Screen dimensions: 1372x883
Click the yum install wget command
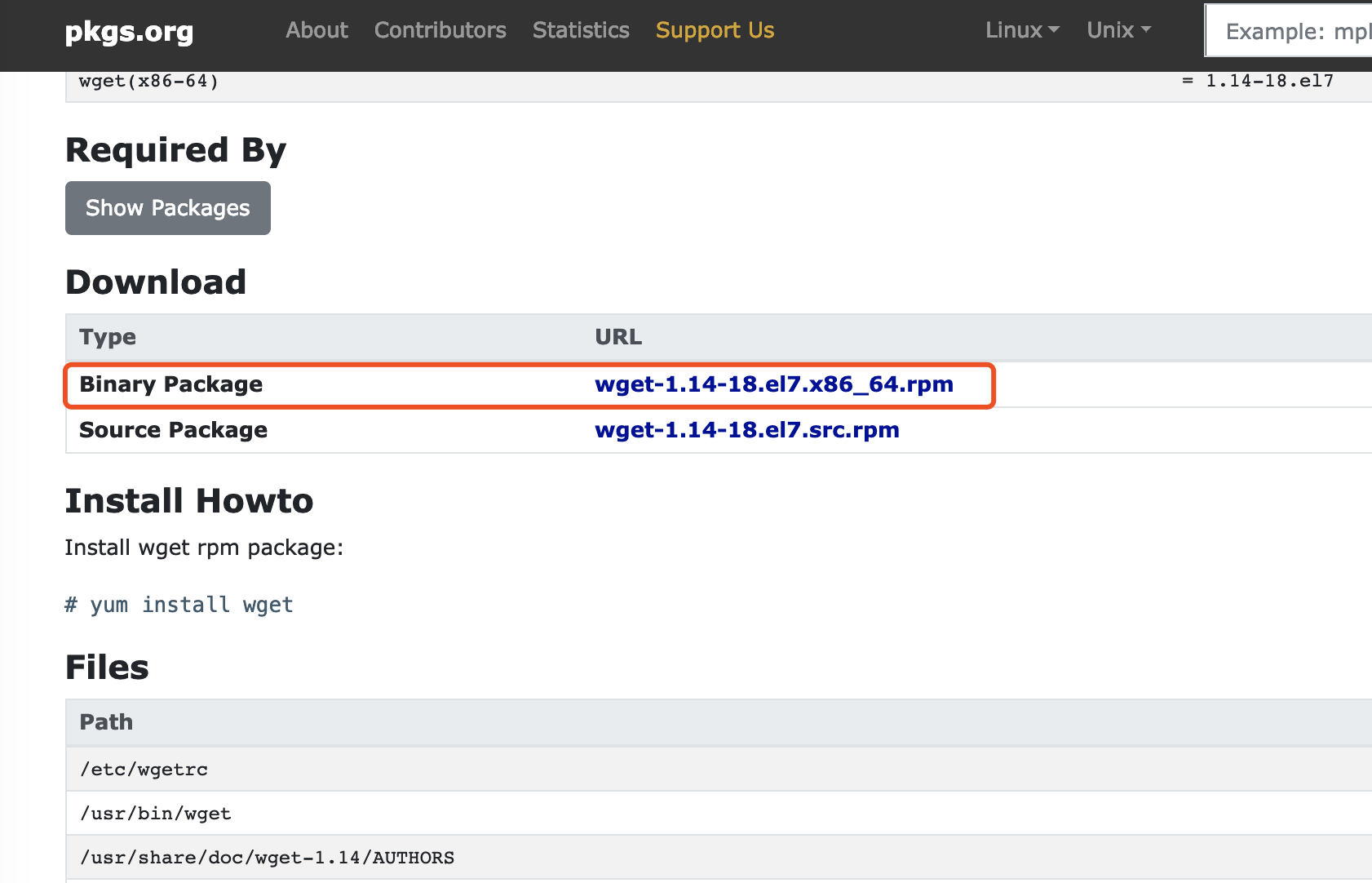tap(179, 605)
